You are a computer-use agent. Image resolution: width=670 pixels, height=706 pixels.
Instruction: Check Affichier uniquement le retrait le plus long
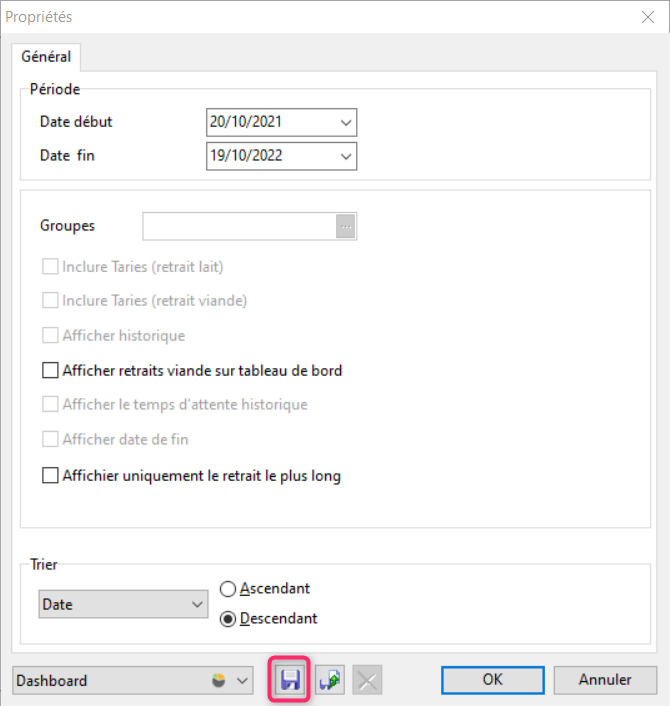[50, 476]
